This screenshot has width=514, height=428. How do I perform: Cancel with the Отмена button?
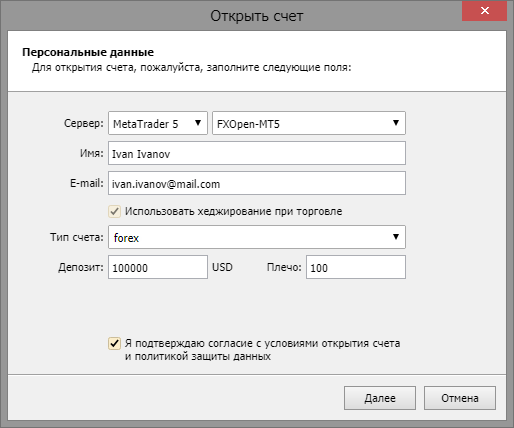click(x=460, y=398)
